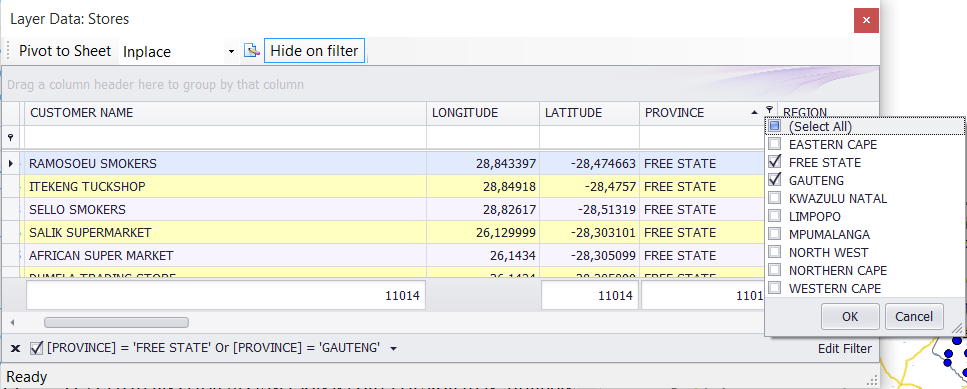Click CUSTOMER NAME filter row input

(x=225, y=137)
